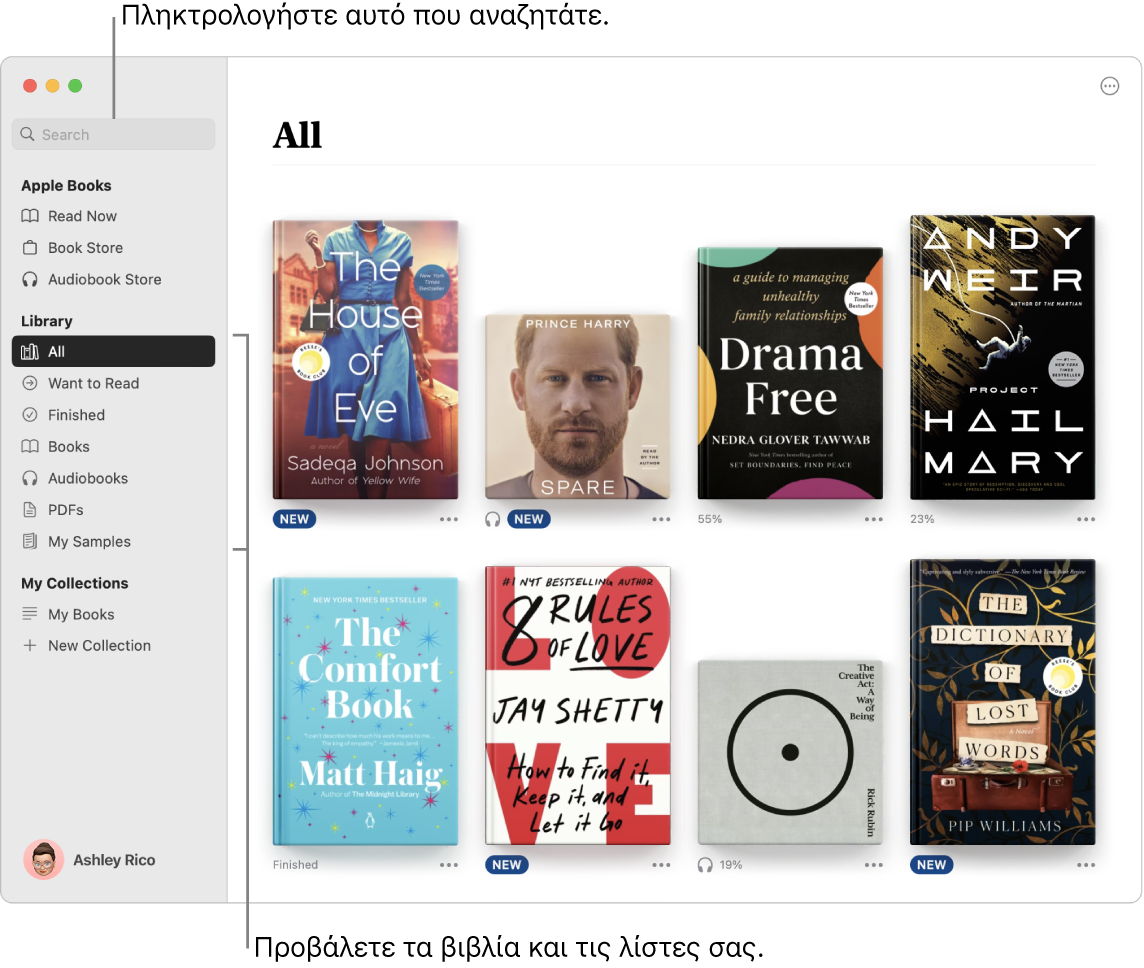The width and height of the screenshot is (1144, 968).
Task: Open the Drama Free book cover
Action: [790, 373]
